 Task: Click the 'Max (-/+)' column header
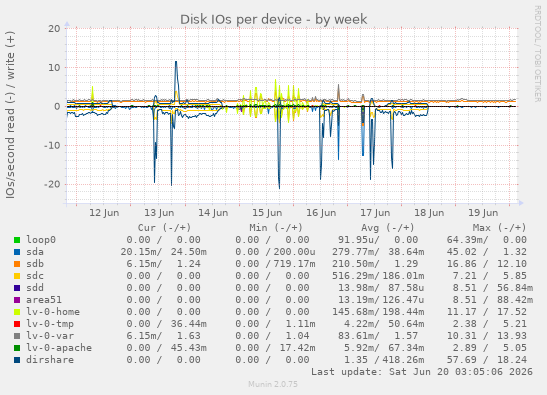coord(499,228)
